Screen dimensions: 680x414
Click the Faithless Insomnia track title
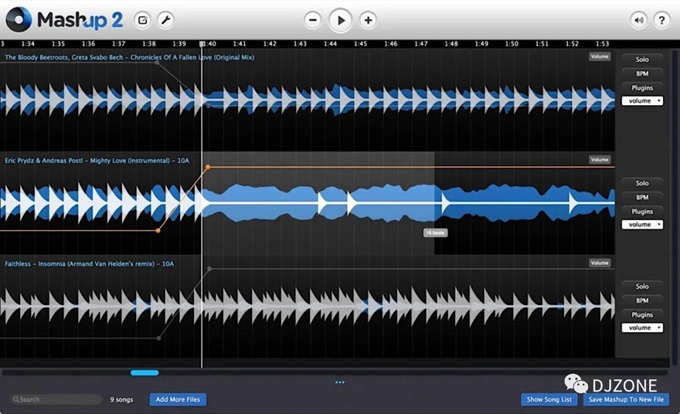[x=89, y=264]
